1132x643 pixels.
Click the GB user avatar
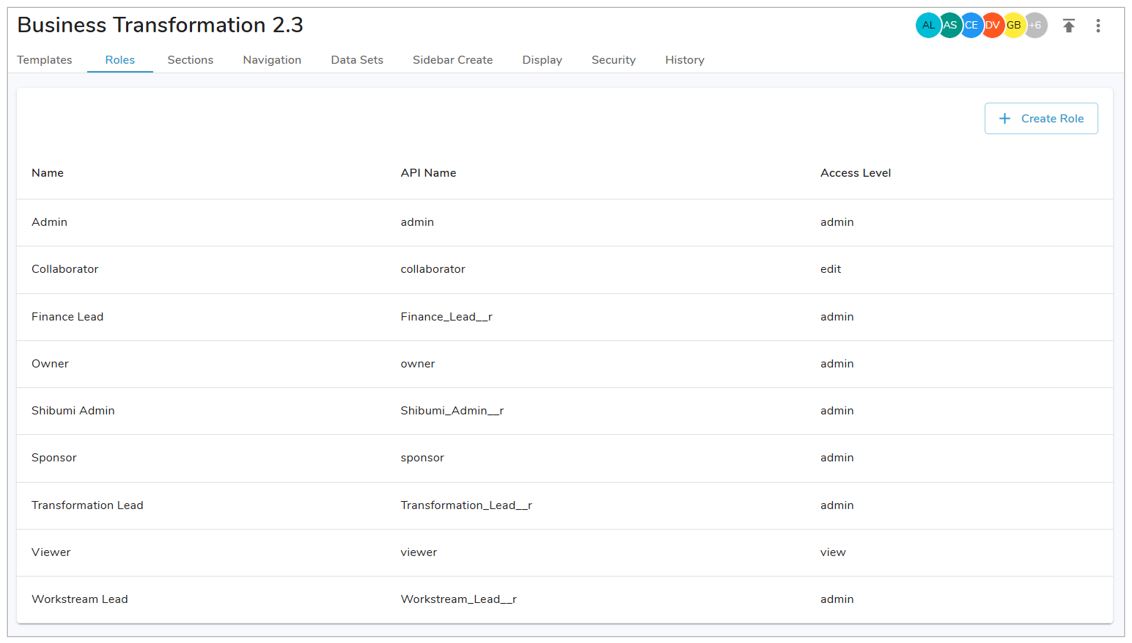(1014, 26)
